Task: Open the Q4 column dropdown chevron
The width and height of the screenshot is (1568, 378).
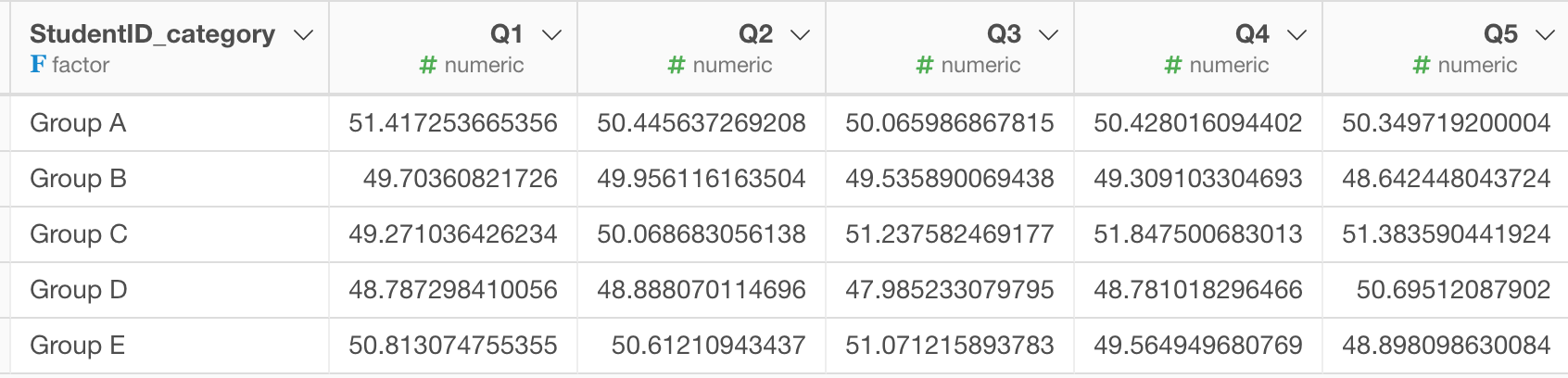Action: [1296, 35]
